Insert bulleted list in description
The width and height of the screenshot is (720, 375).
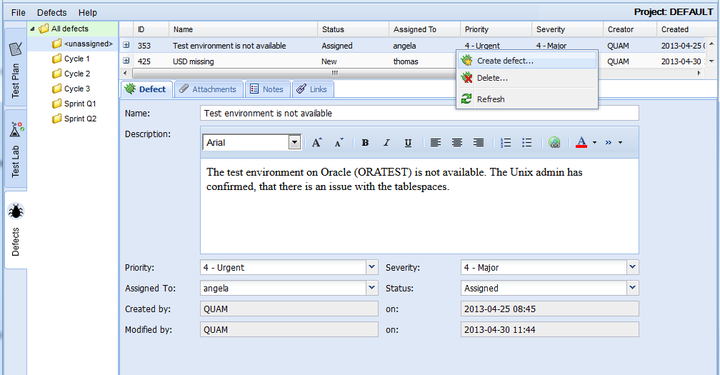click(527, 143)
